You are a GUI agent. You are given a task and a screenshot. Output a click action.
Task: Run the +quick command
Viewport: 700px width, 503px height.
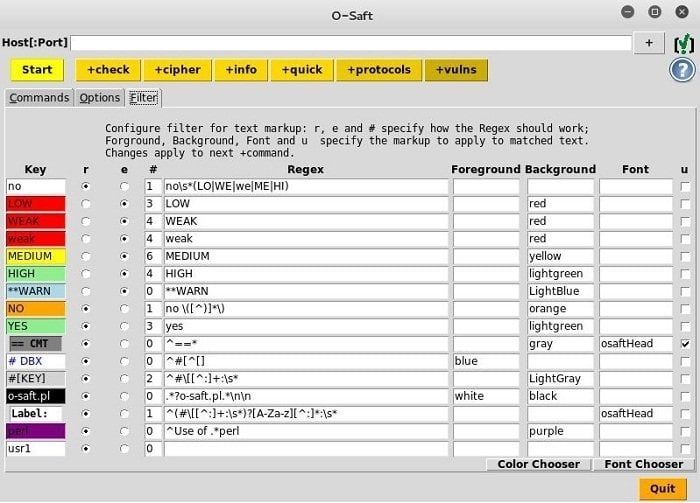302,70
